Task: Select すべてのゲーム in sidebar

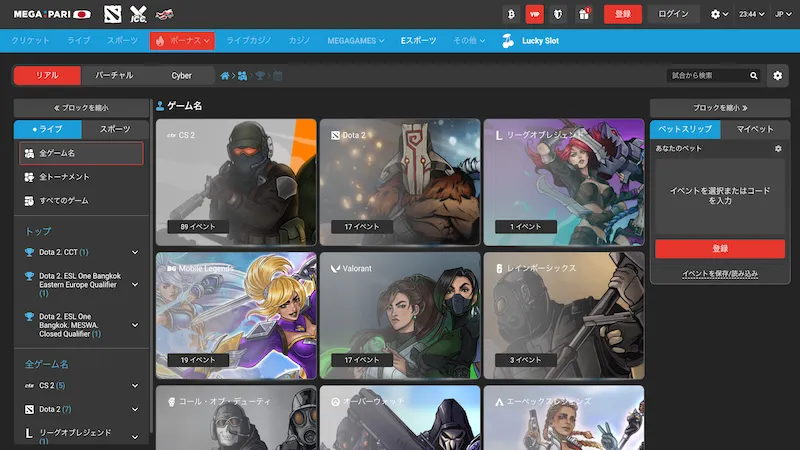Action: (81, 201)
